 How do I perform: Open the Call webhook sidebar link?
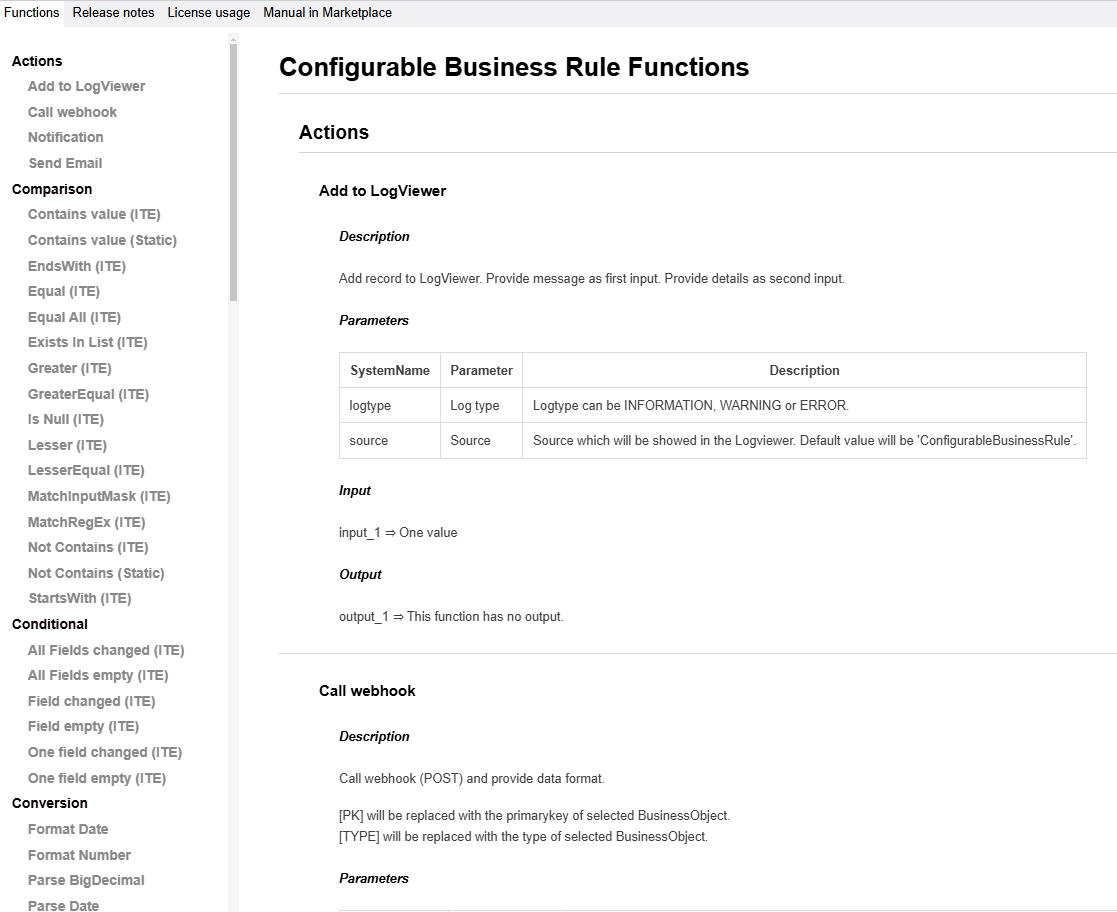click(72, 112)
